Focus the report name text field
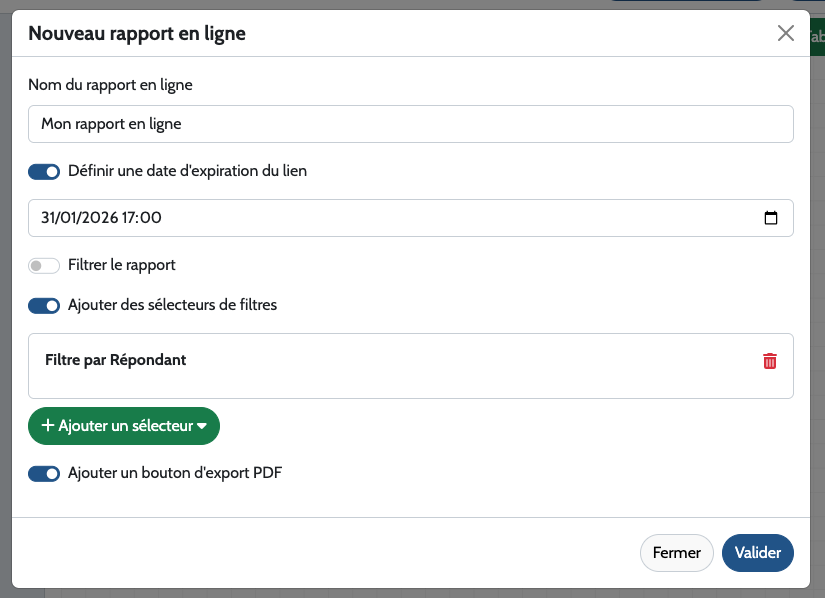Viewport: 825px width, 598px height. coord(410,125)
